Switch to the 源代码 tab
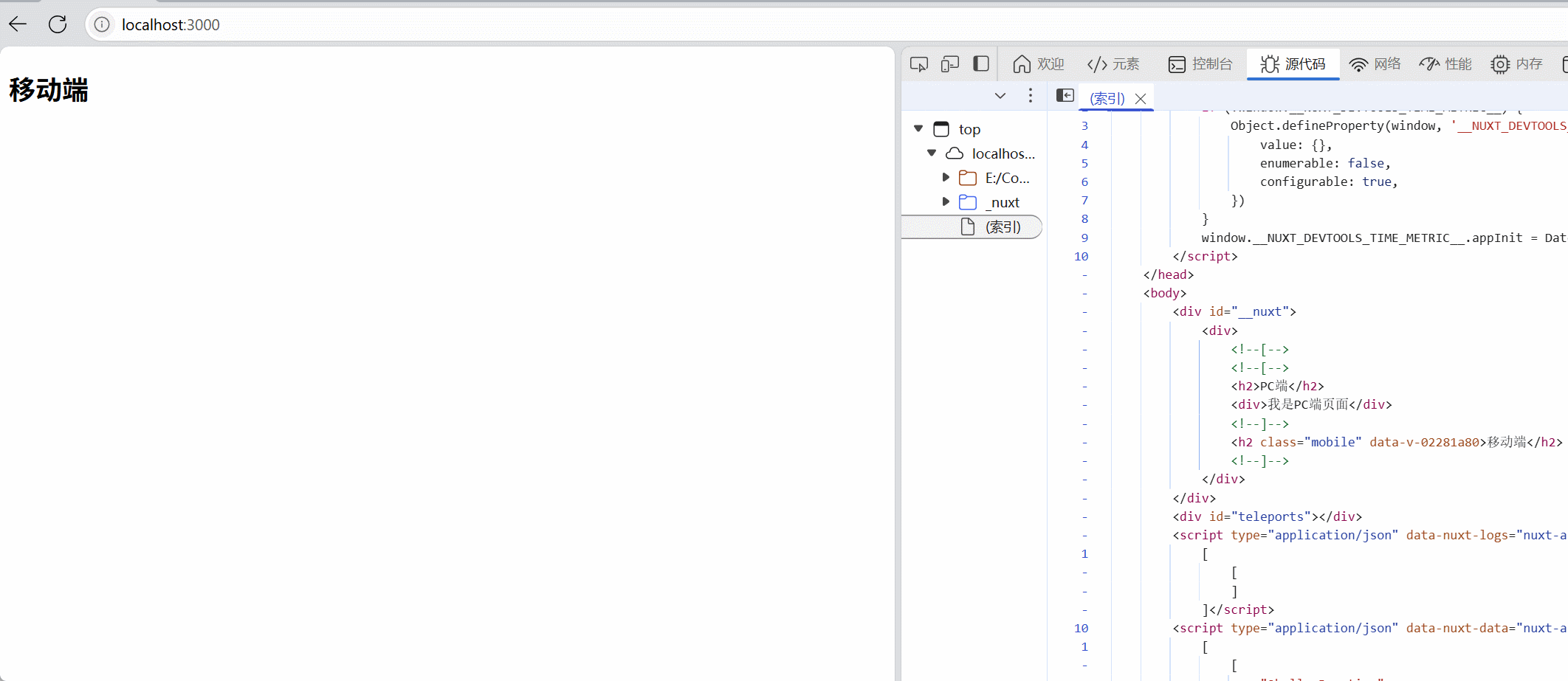Screen dimensions: 1568x681 click(1293, 64)
